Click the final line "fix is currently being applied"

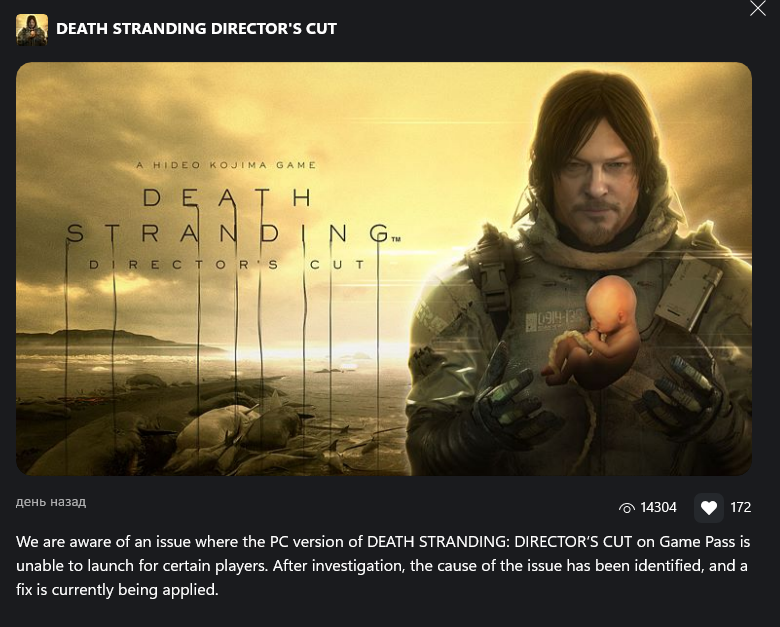click(117, 590)
